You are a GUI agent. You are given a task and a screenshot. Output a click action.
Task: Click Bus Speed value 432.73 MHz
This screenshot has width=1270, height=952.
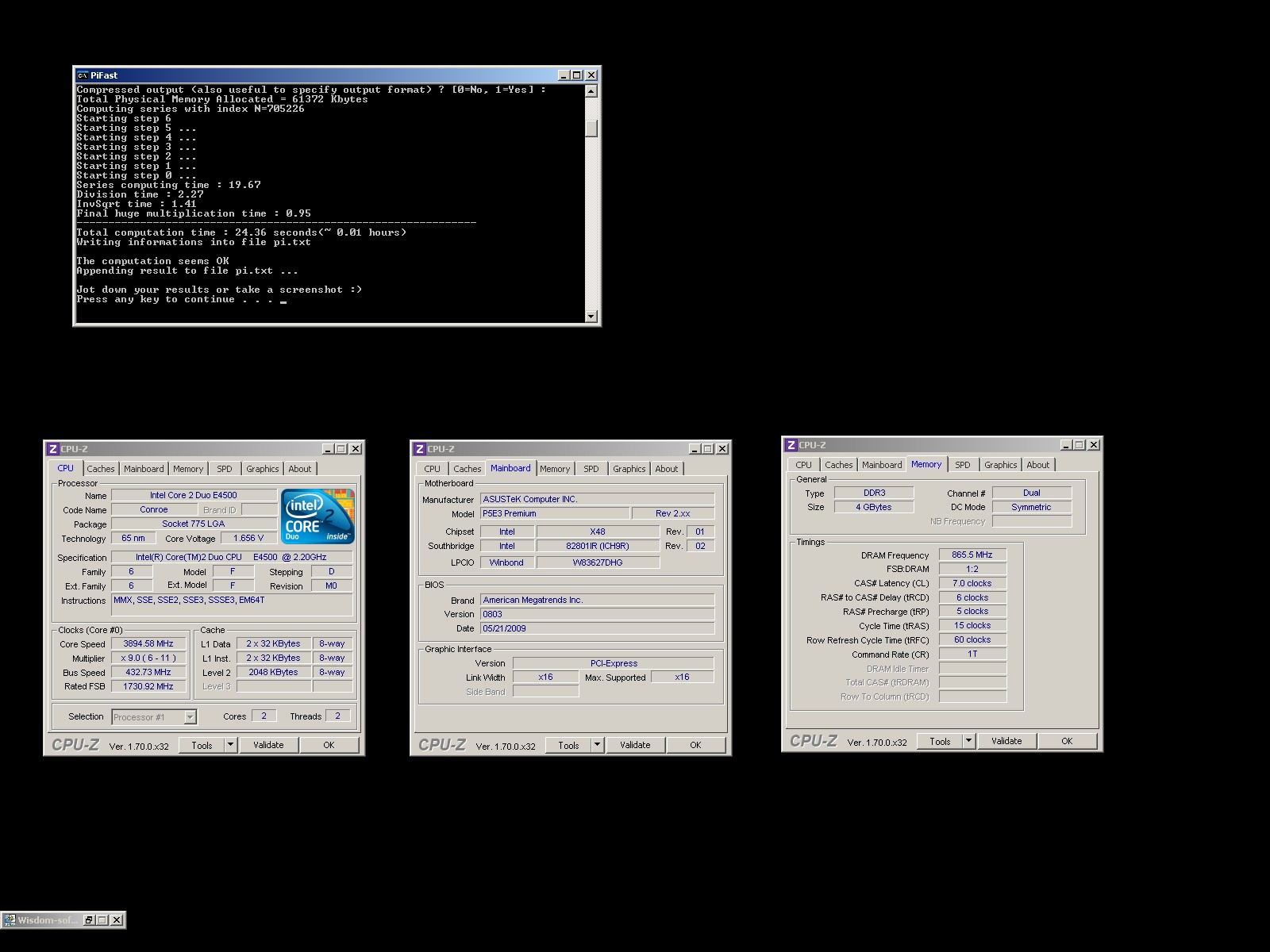click(x=148, y=672)
